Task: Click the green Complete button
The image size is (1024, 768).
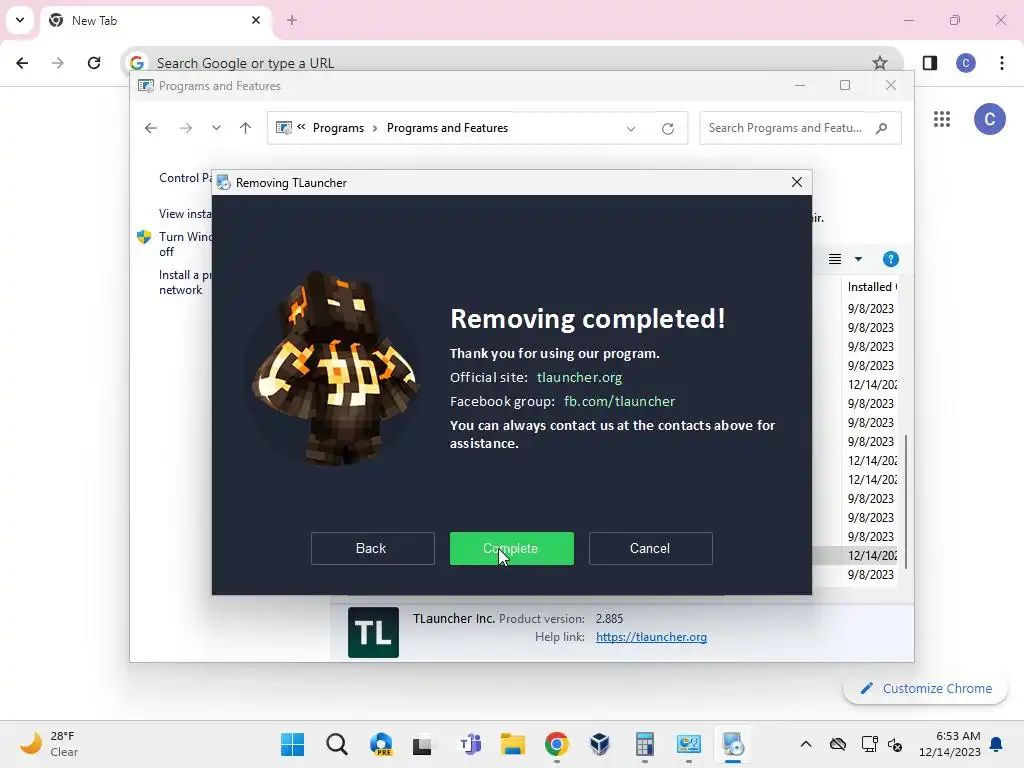Action: [x=511, y=549]
